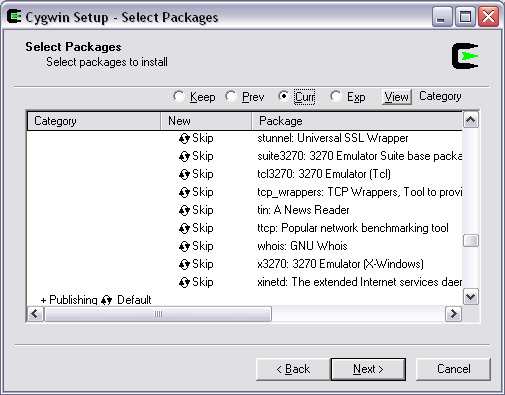This screenshot has height=395, width=505.
Task: Click Skip text for whois row
Action: coord(203,246)
